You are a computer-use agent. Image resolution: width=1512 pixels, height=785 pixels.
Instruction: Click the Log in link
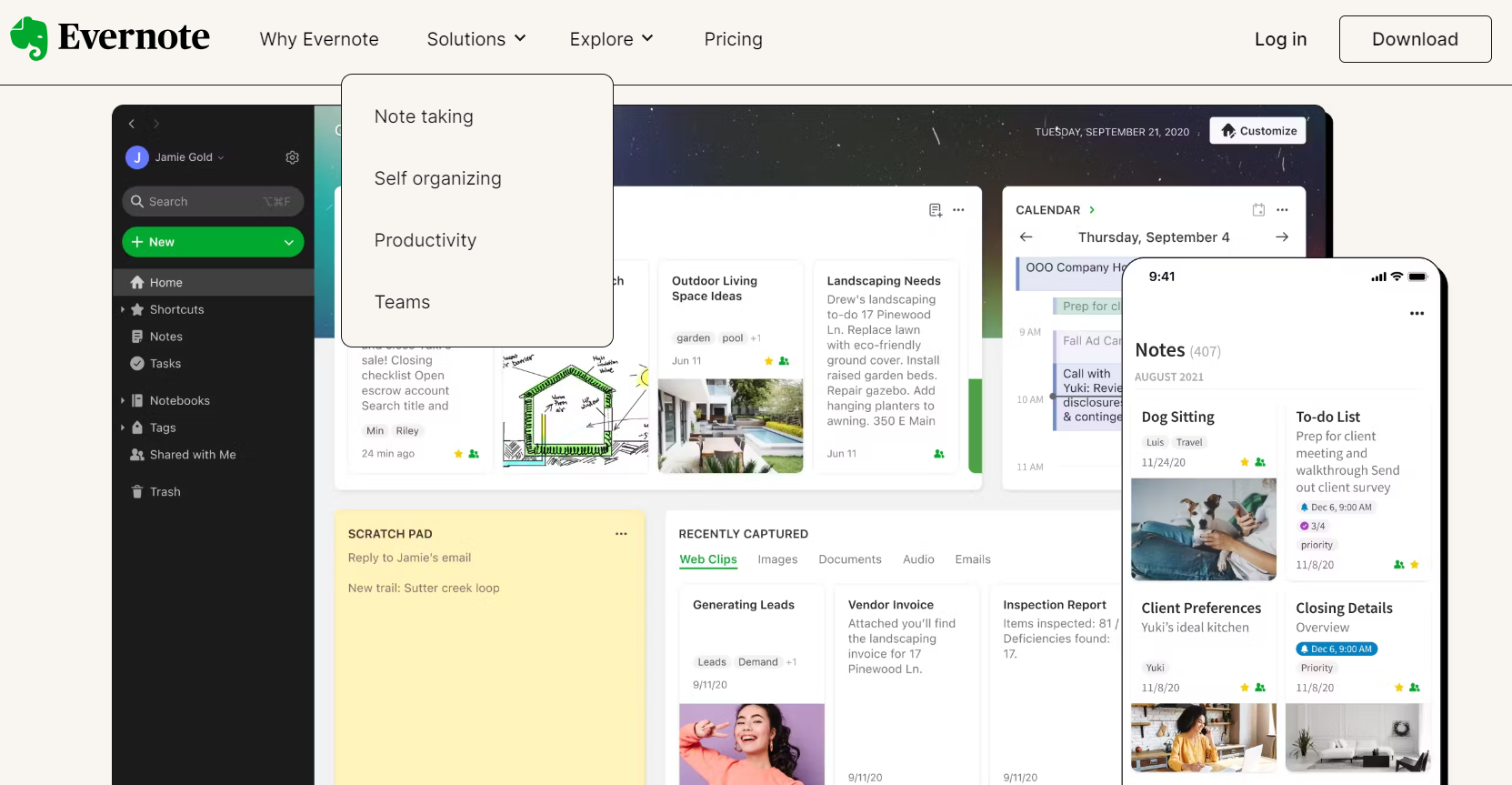1280,39
